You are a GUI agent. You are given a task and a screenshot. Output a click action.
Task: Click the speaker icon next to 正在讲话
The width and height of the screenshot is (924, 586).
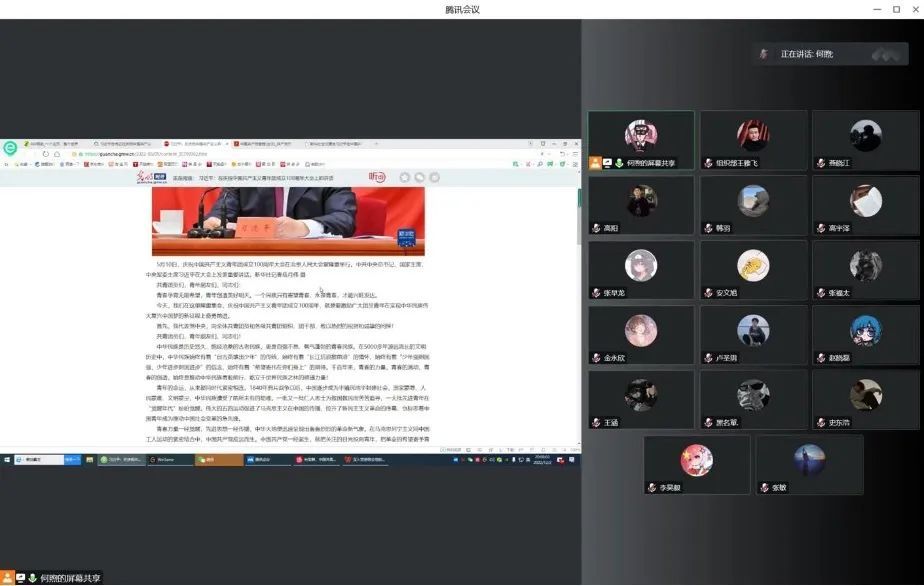[764, 54]
